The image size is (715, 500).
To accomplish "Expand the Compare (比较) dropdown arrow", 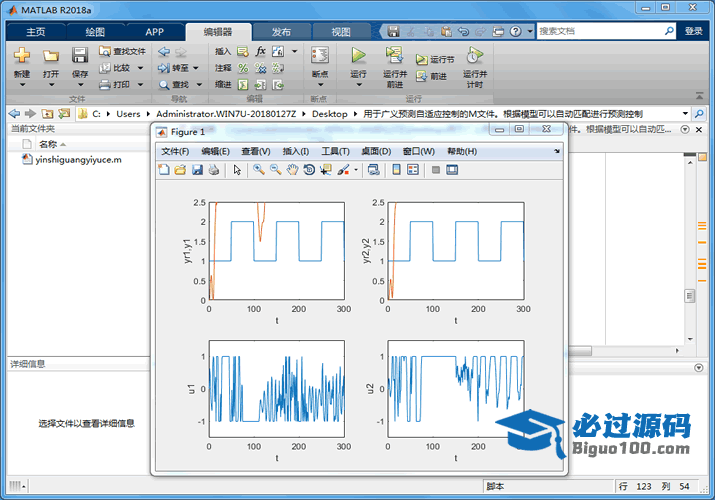I will tap(140, 68).
